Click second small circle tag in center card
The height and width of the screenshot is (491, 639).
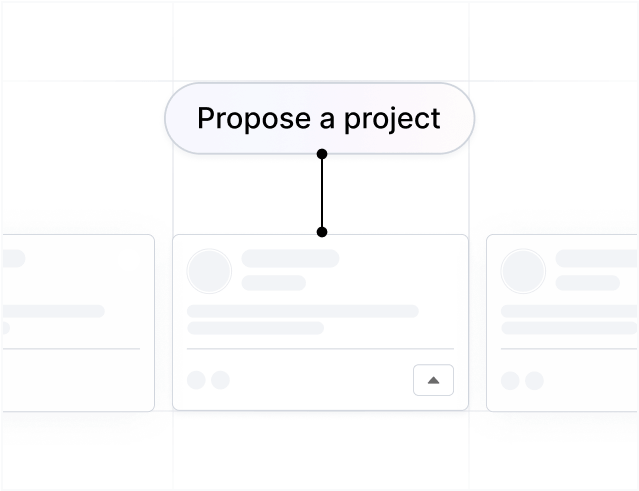[220, 380]
